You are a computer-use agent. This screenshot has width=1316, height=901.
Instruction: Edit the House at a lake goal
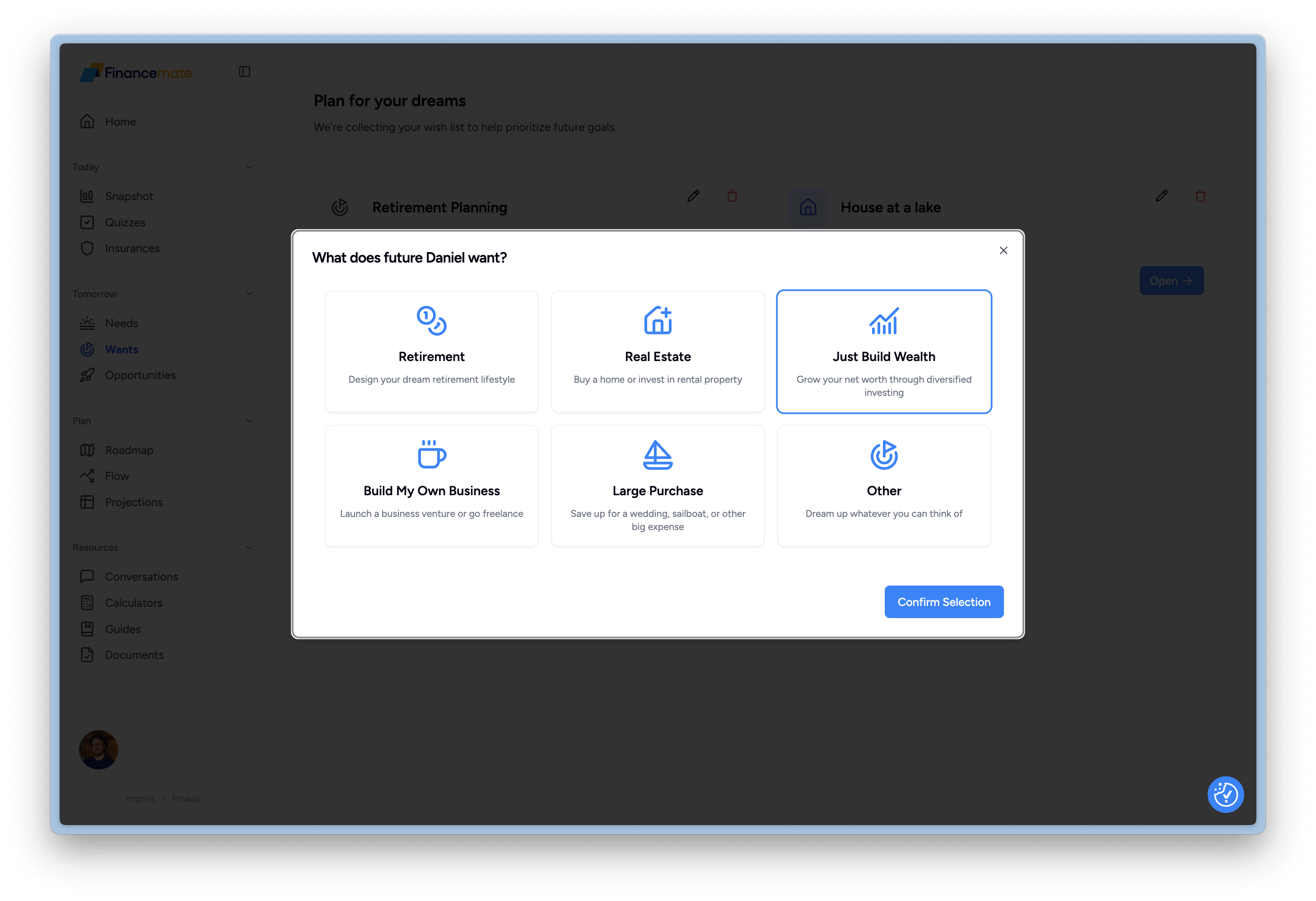tap(1162, 196)
